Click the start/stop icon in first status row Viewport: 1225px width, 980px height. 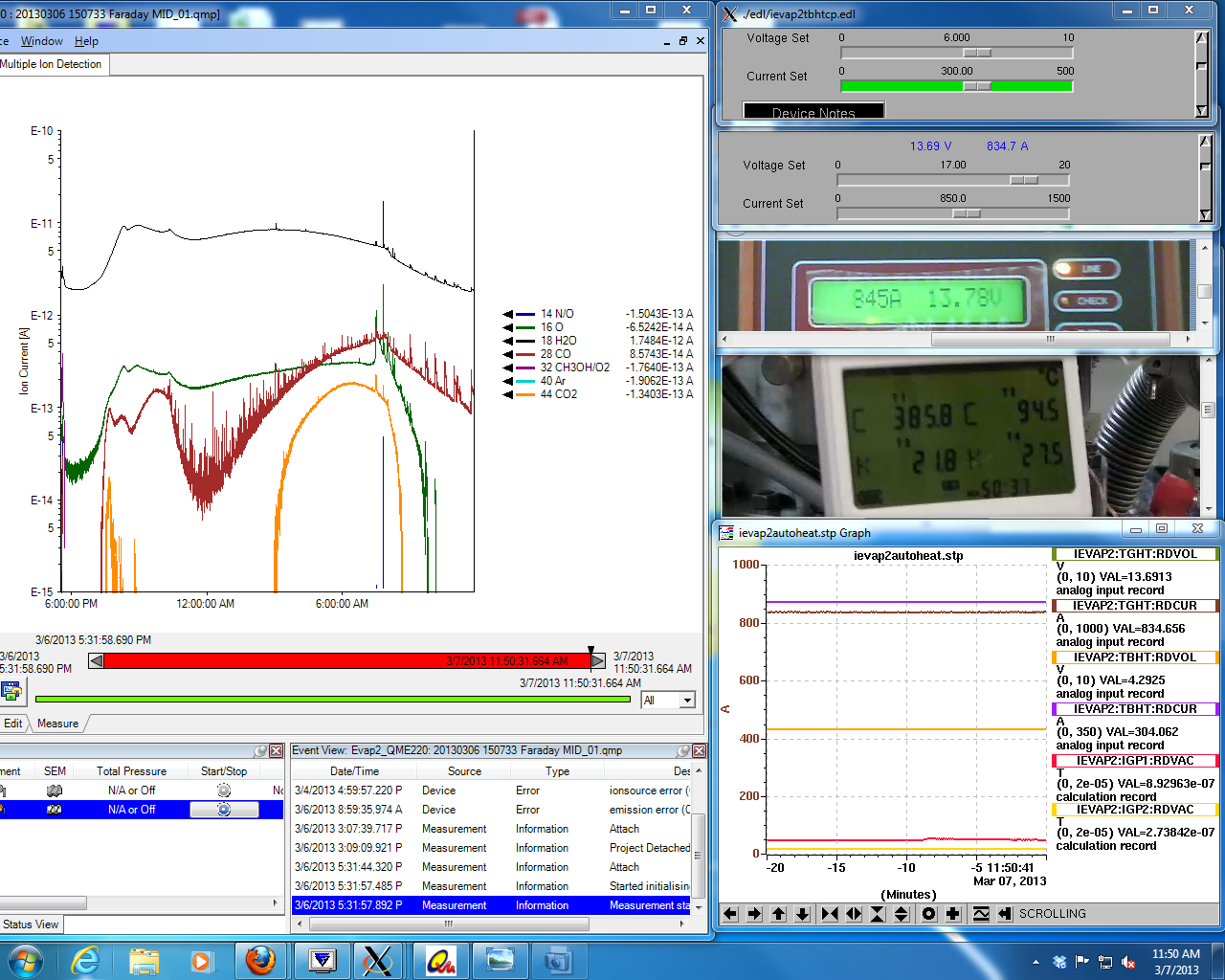[224, 791]
